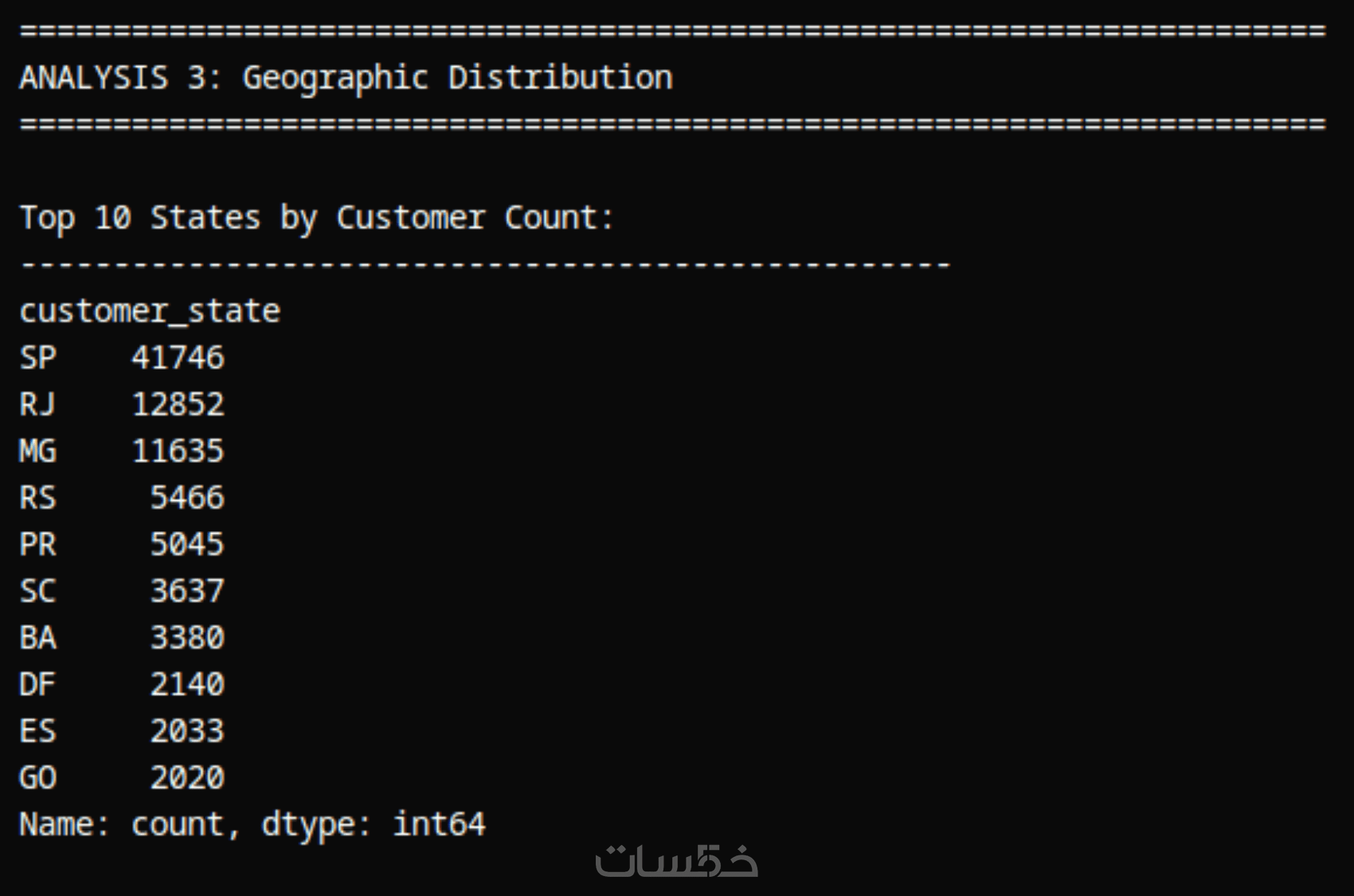Screen dimensions: 1354x896
Task: Click the GO state label
Action: [37, 778]
